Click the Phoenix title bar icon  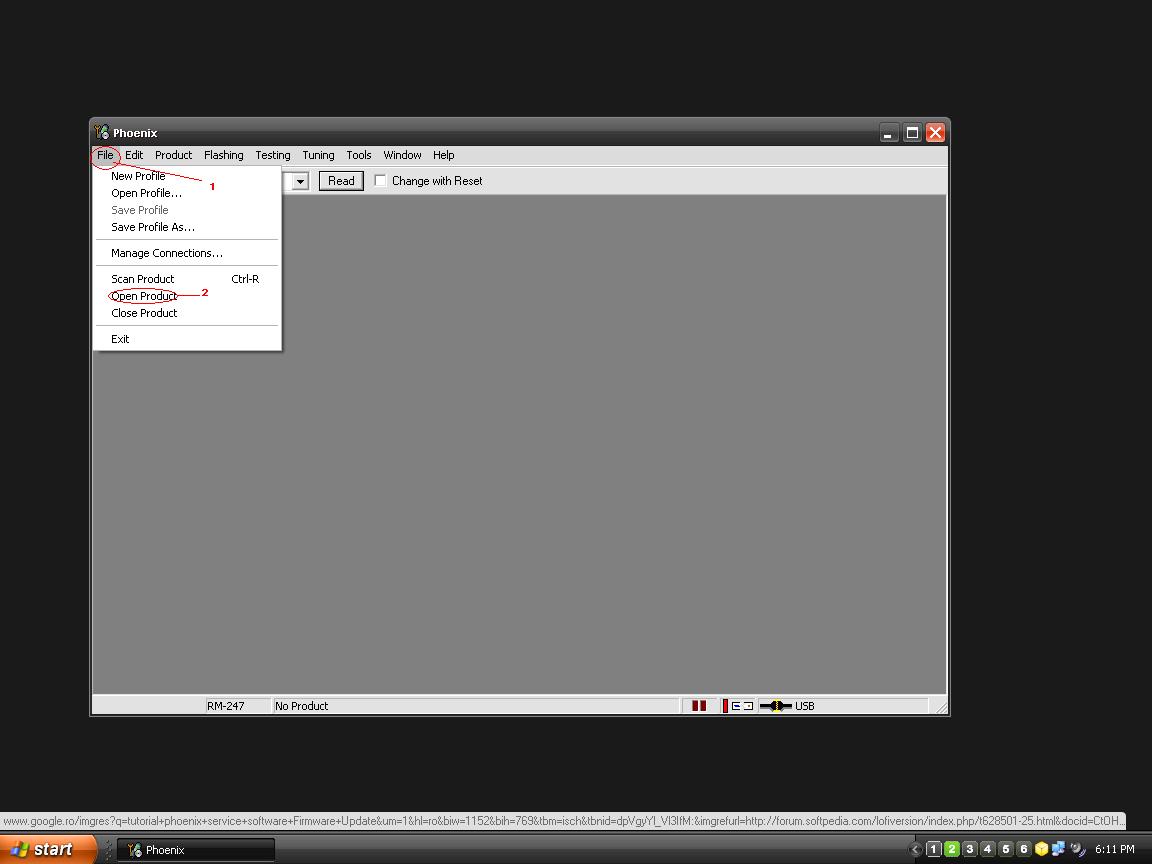pyautogui.click(x=101, y=132)
